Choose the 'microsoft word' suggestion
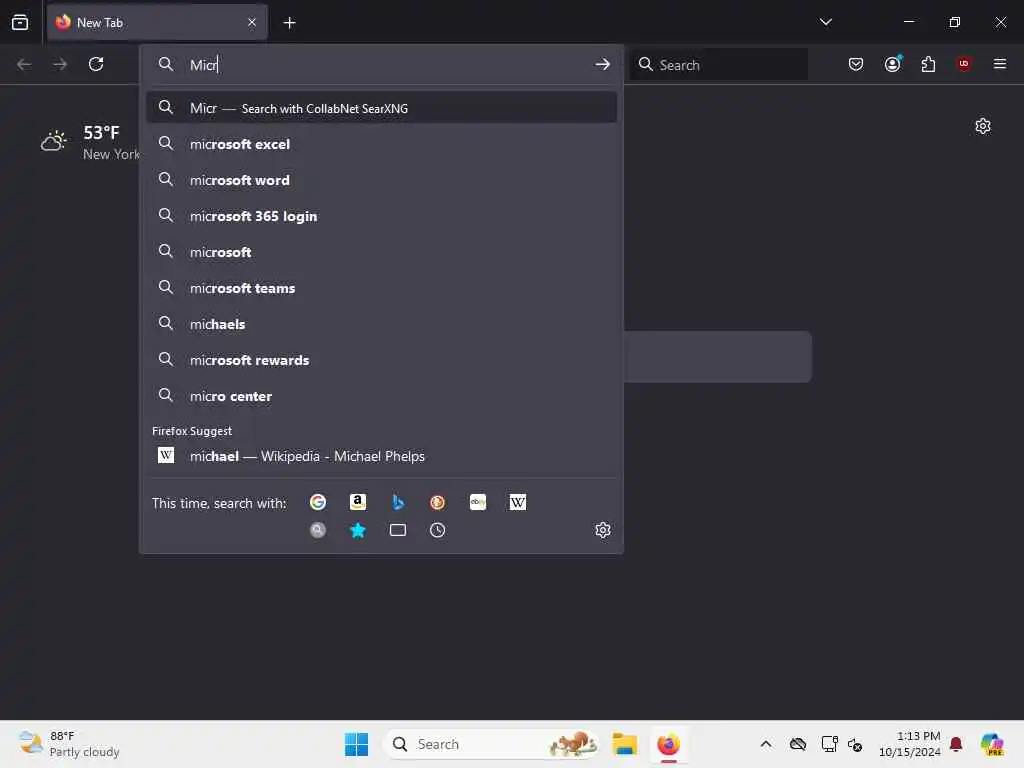The width and height of the screenshot is (1024, 768). pos(381,180)
